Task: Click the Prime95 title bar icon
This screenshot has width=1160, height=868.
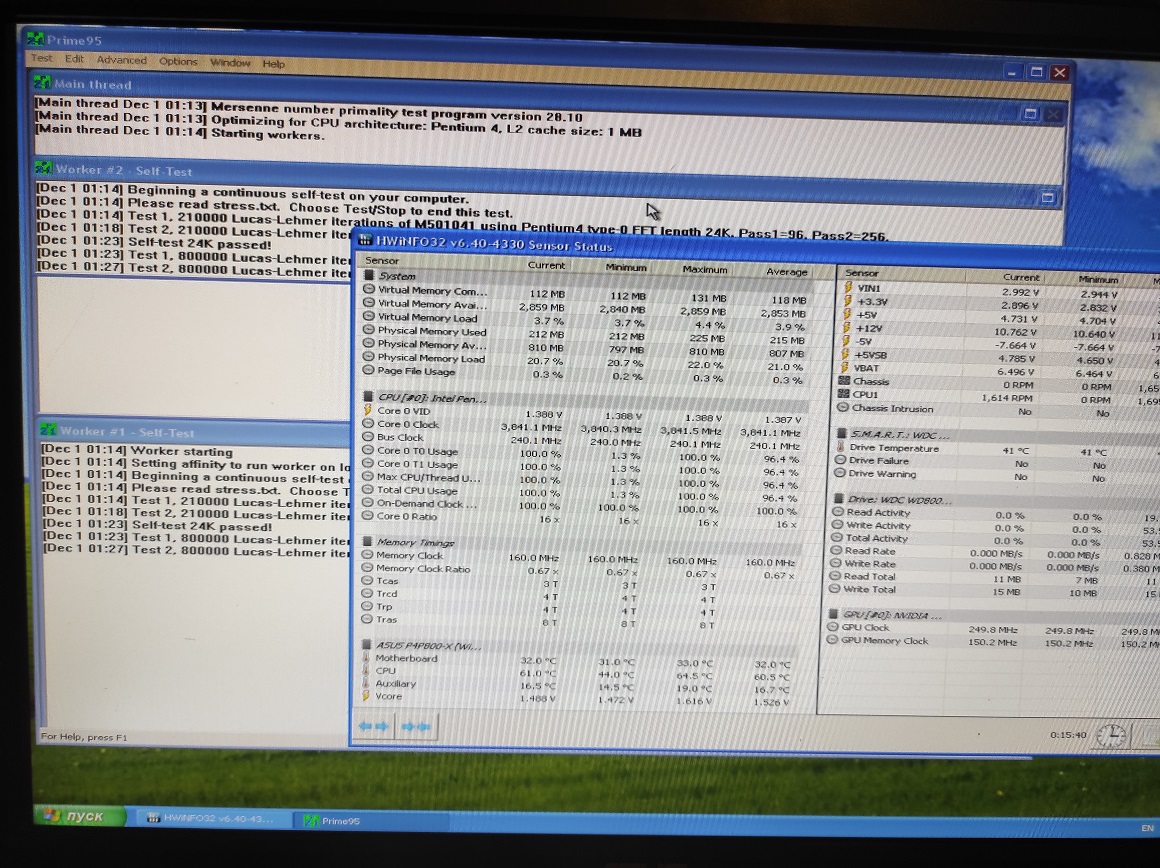Action: (36, 38)
